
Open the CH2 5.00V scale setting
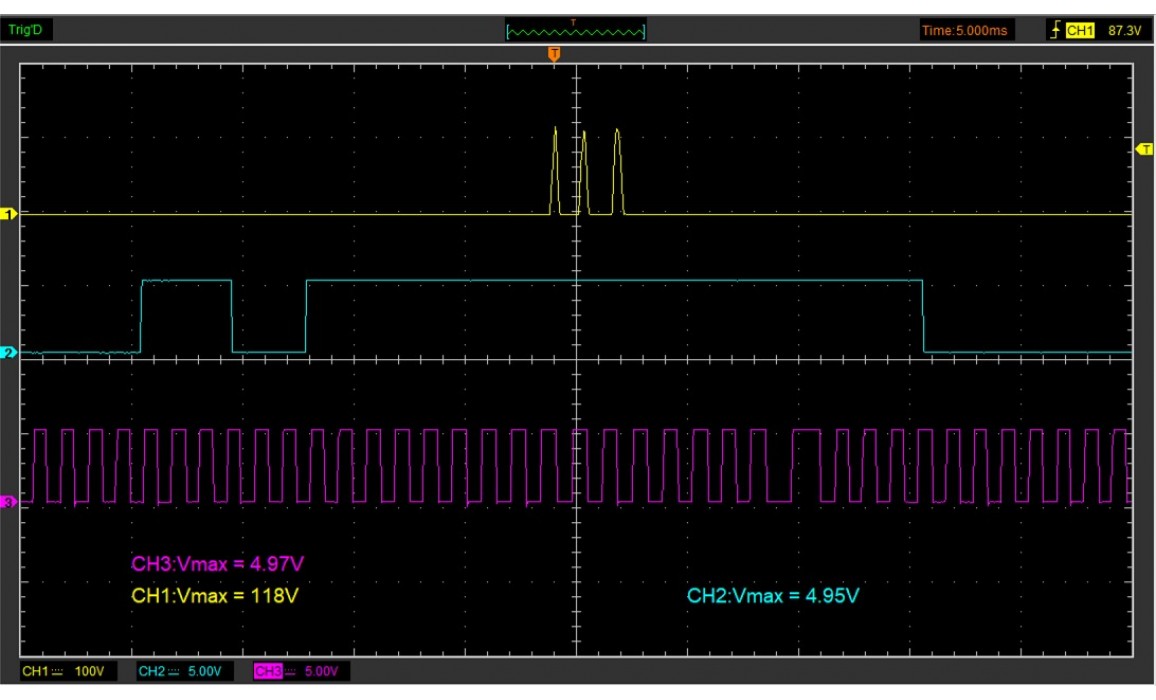point(206,671)
